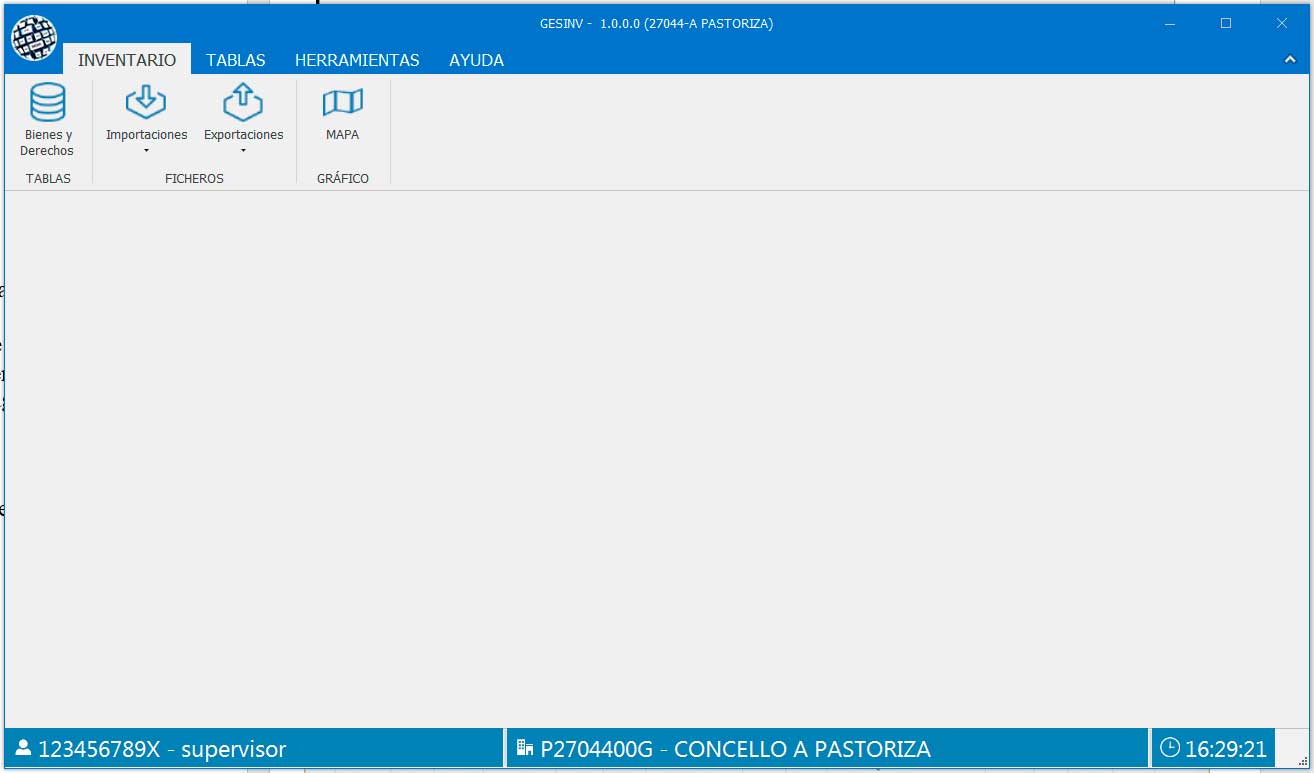Go to the AYUDA tab
The height and width of the screenshot is (773, 1314).
476,60
